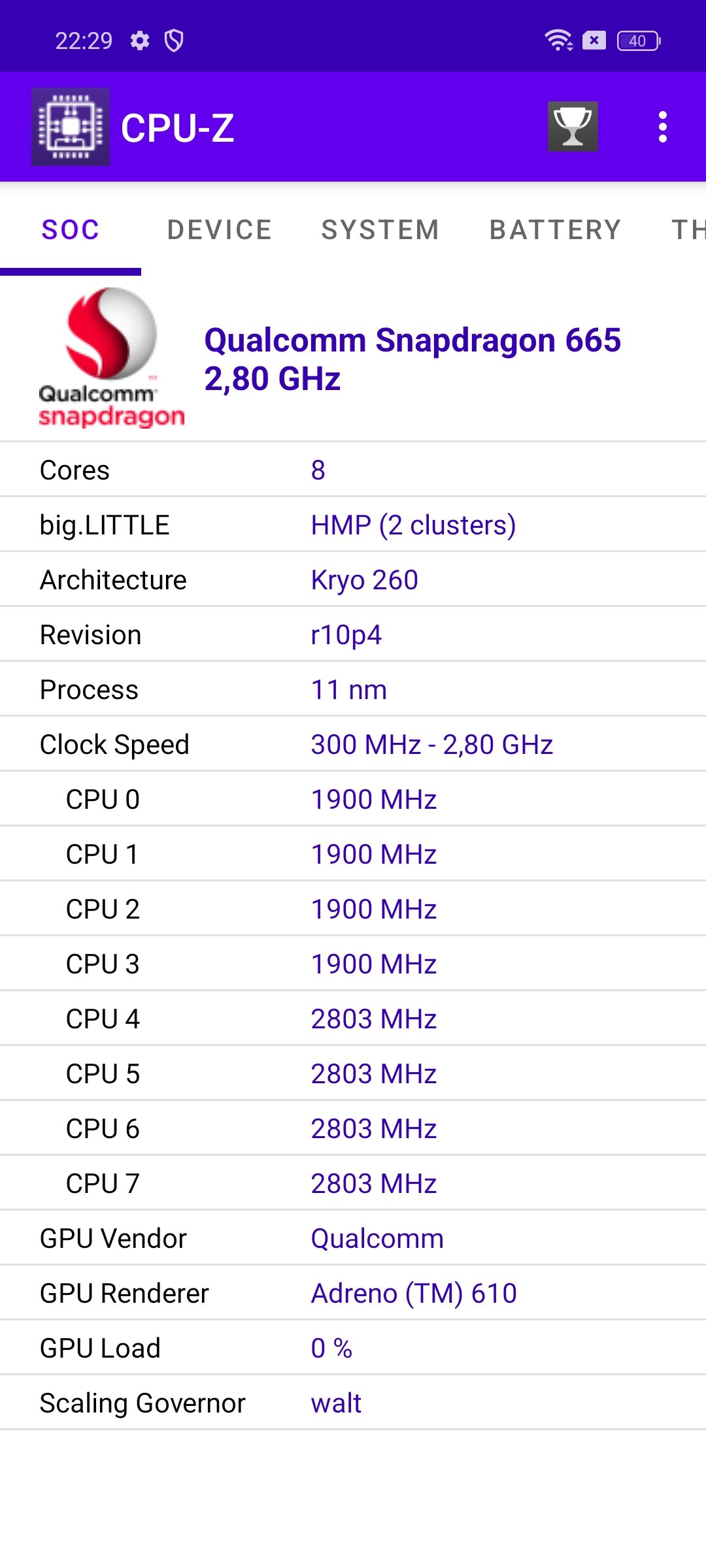706x1568 pixels.
Task: Switch to the SYSTEM tab
Action: click(x=380, y=230)
